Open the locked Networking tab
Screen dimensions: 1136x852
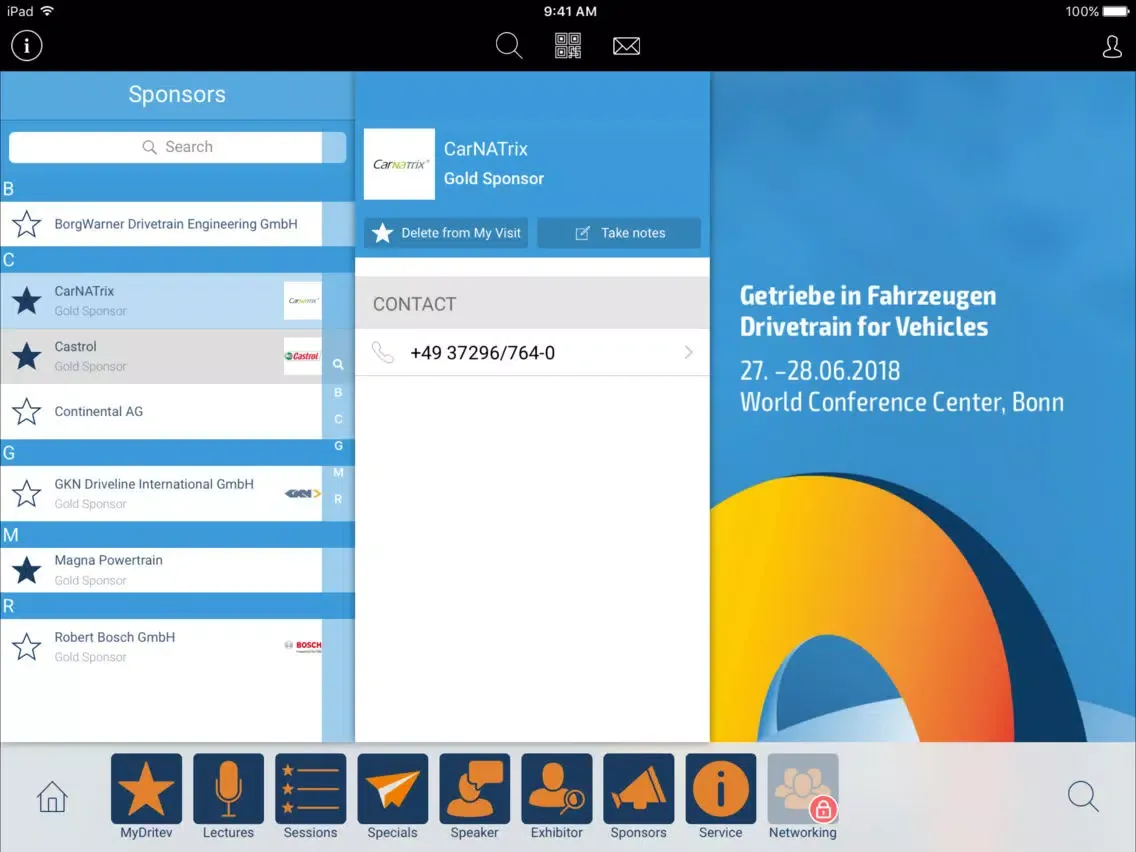(803, 797)
